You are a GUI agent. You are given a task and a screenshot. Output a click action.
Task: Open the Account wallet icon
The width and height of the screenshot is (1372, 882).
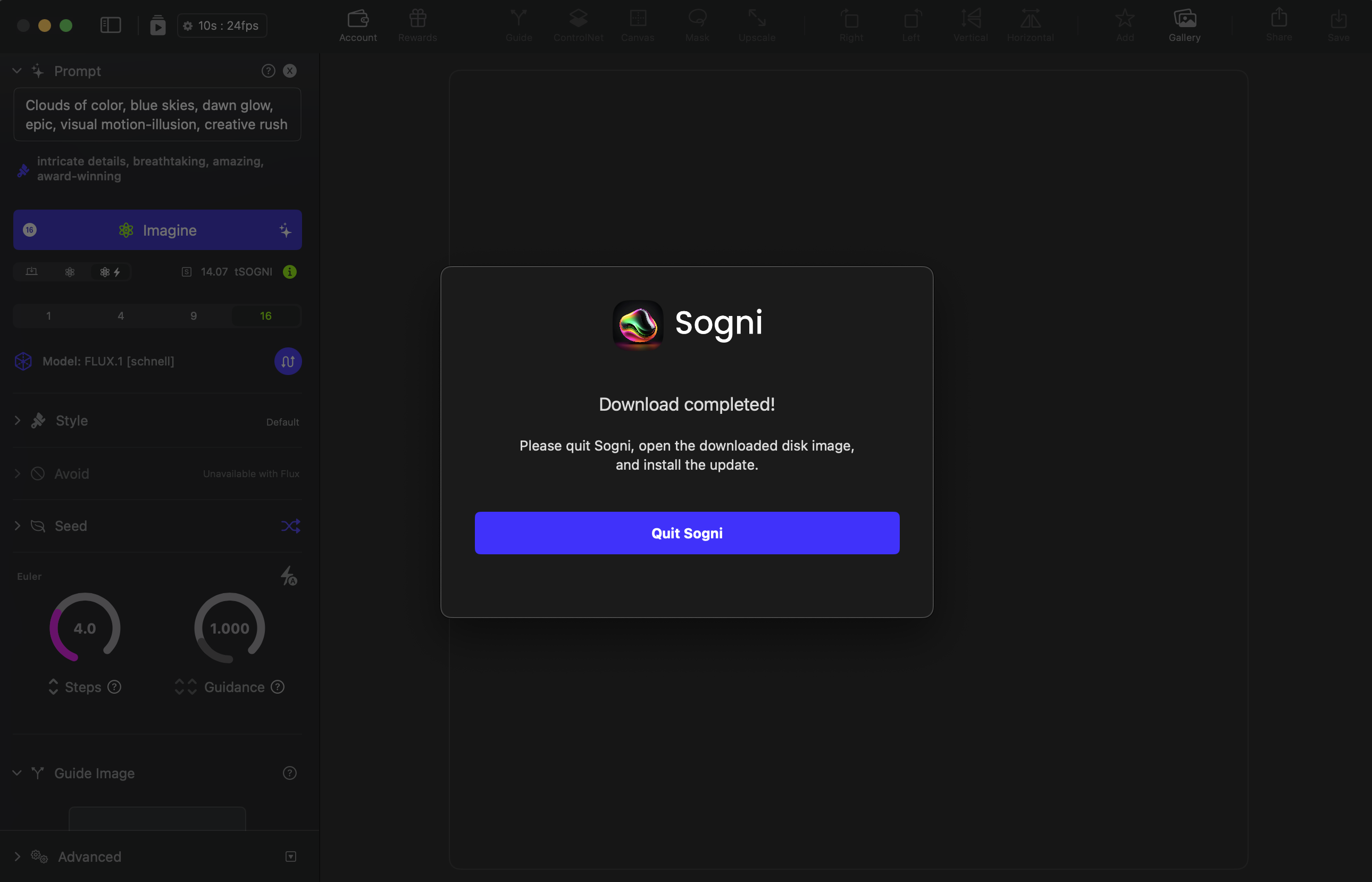(x=358, y=20)
